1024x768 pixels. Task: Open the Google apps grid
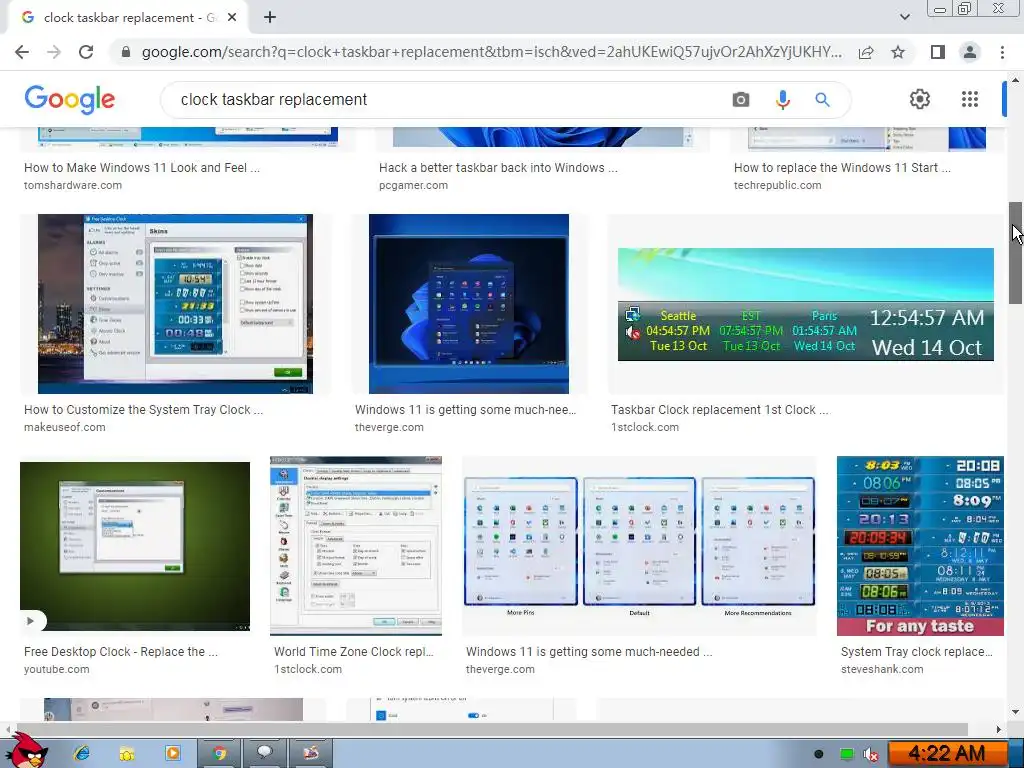970,99
